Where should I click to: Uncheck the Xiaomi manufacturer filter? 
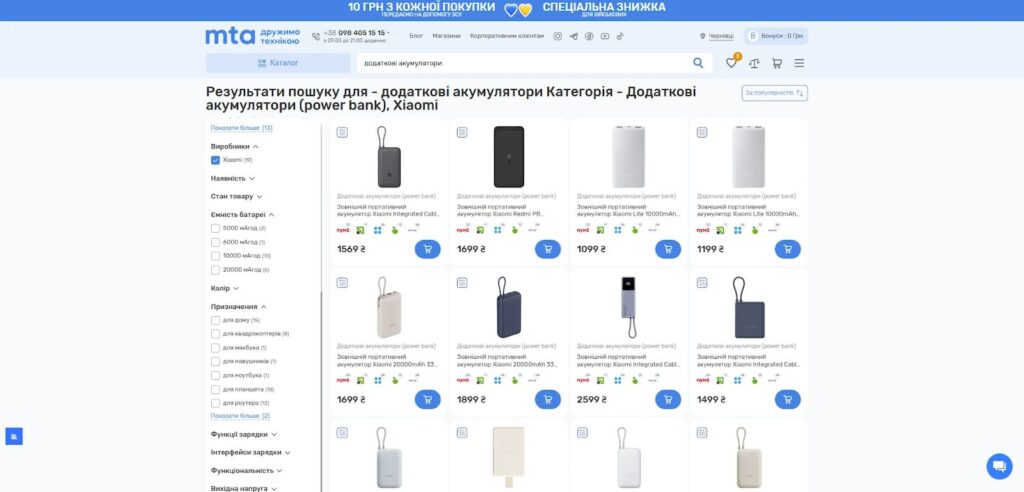point(215,160)
